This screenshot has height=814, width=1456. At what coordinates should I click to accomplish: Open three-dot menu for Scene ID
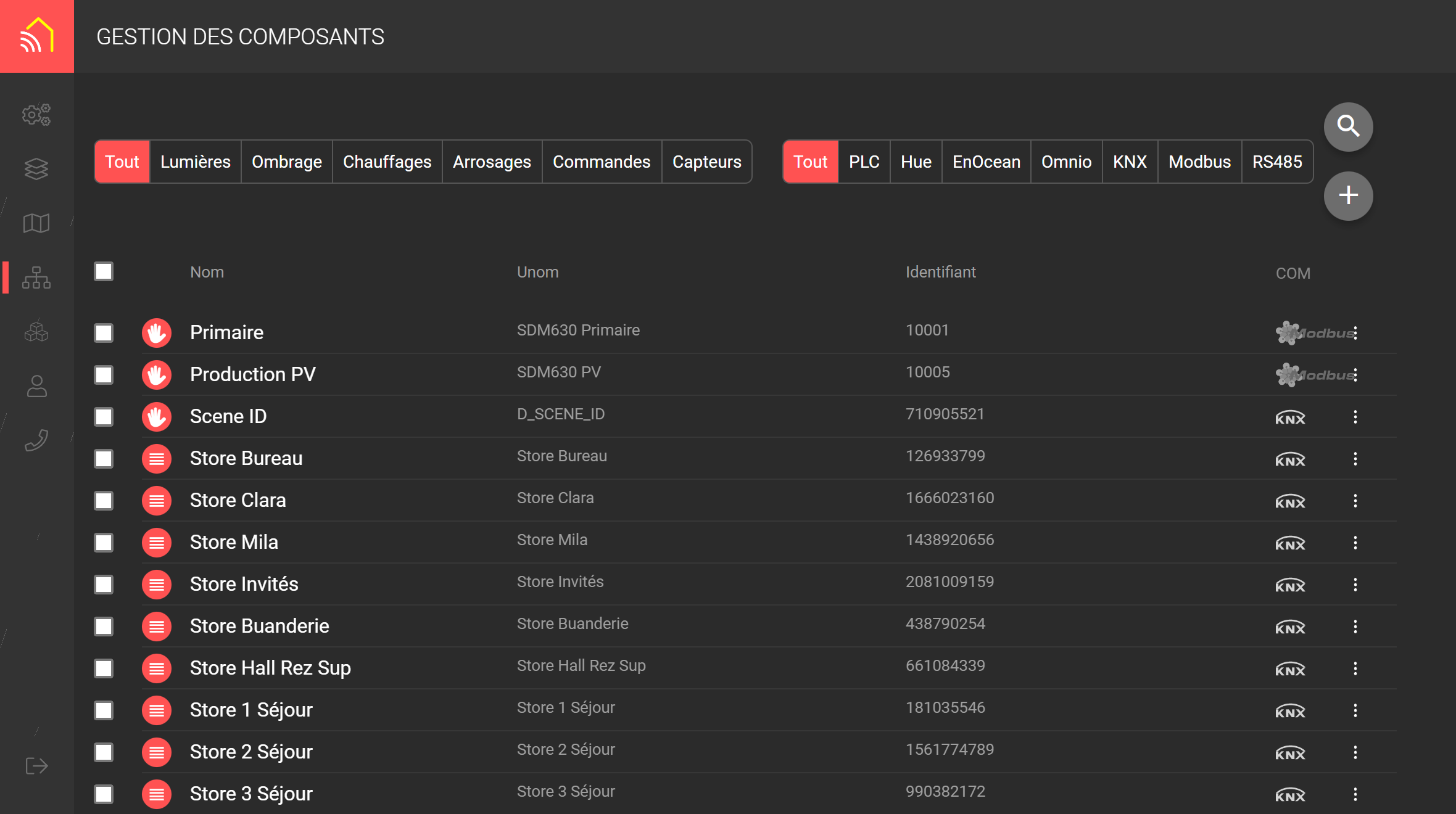[x=1355, y=417]
